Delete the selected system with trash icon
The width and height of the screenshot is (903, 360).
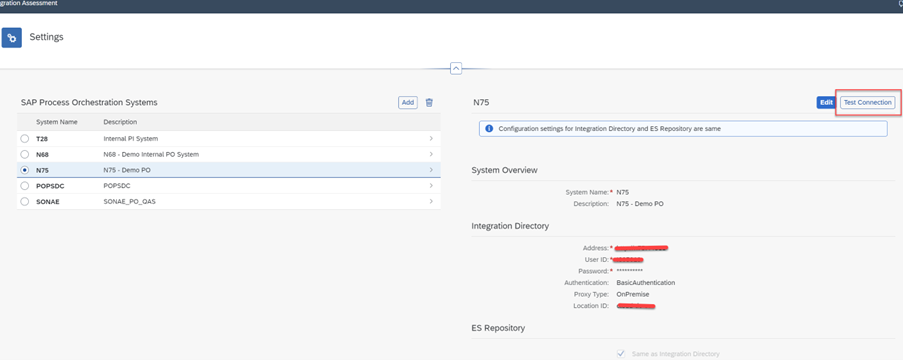(x=429, y=103)
